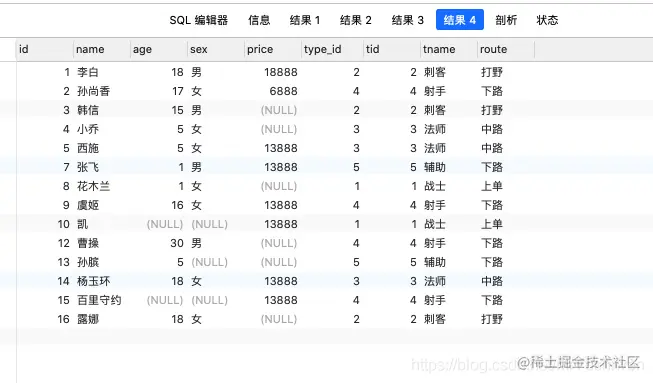Open the 状态 tab

tap(547, 20)
